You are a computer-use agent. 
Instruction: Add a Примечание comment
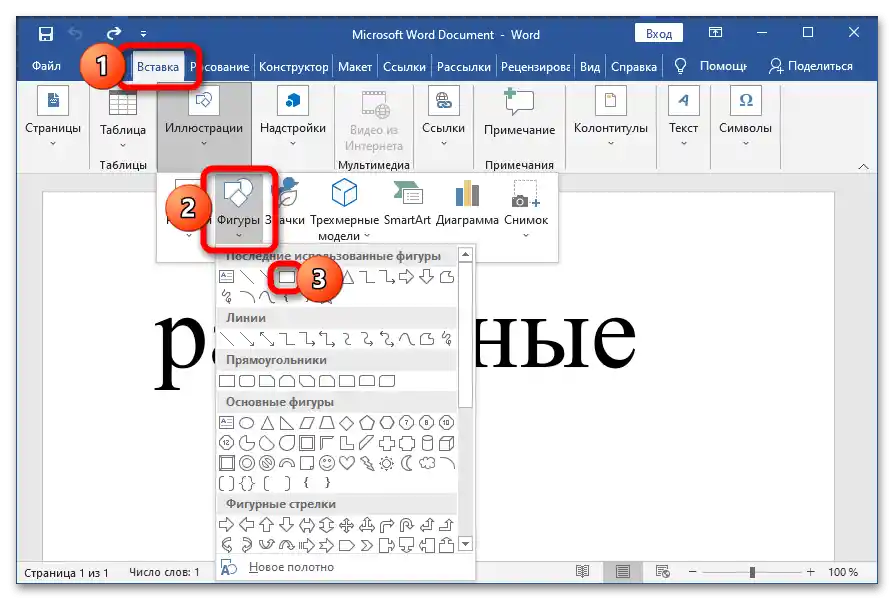click(519, 112)
